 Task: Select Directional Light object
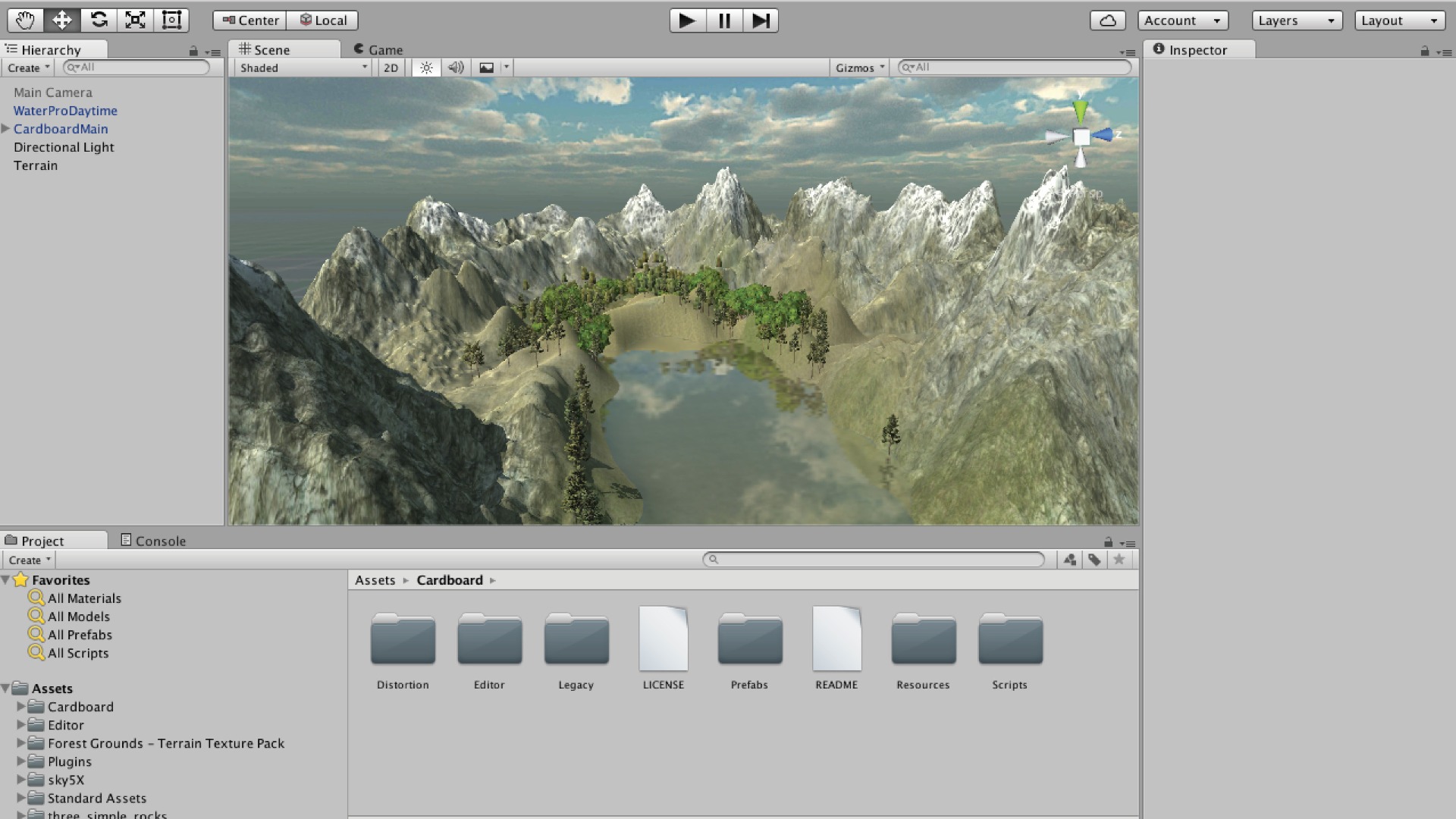pos(64,147)
